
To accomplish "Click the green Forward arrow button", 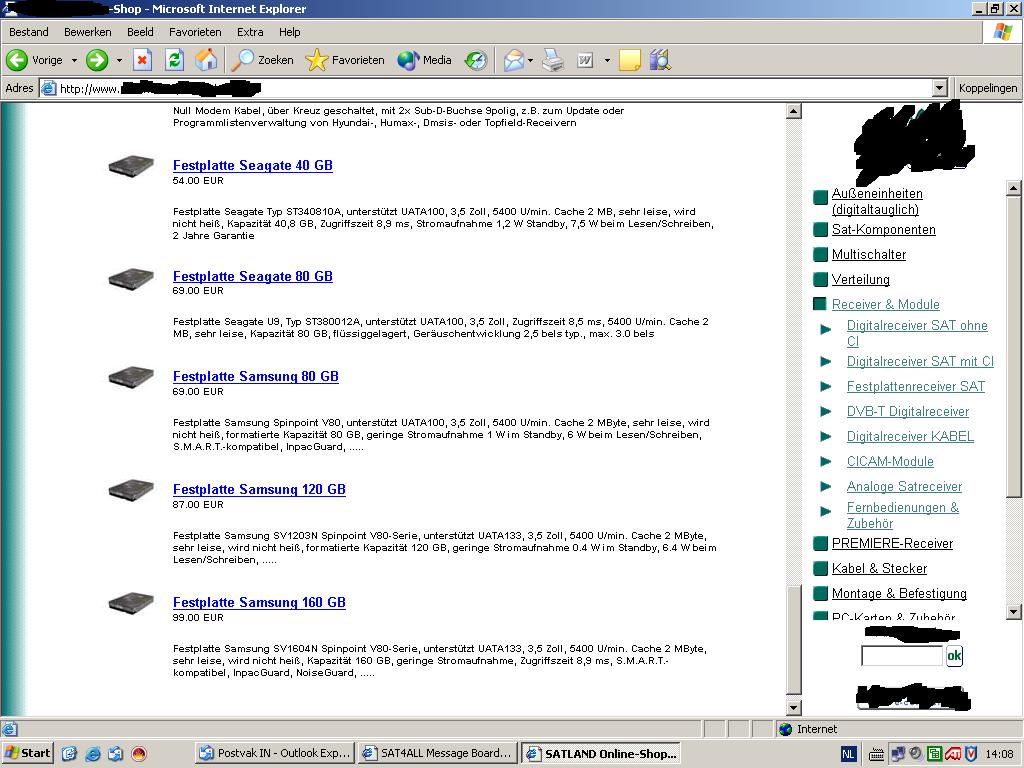I will 97,60.
